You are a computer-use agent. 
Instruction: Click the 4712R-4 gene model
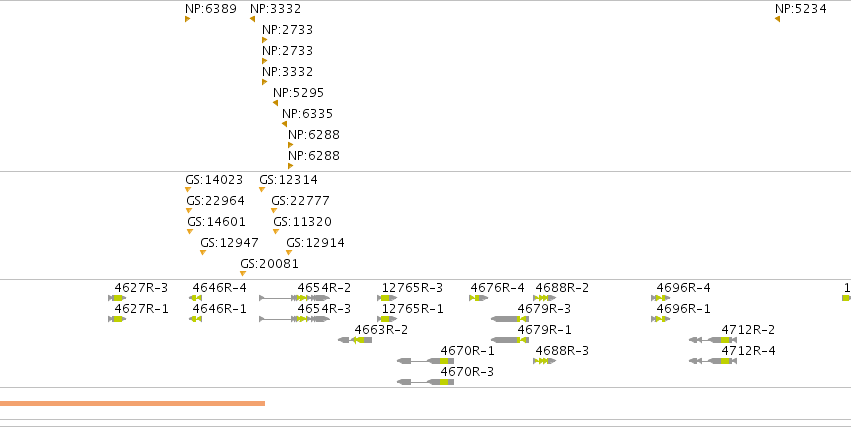(713, 361)
